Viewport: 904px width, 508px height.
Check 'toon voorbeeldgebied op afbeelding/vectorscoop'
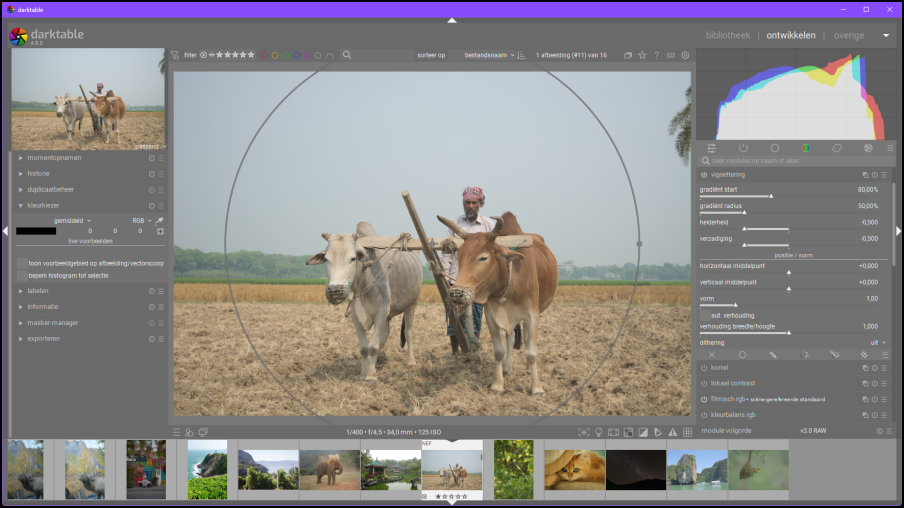click(22, 263)
